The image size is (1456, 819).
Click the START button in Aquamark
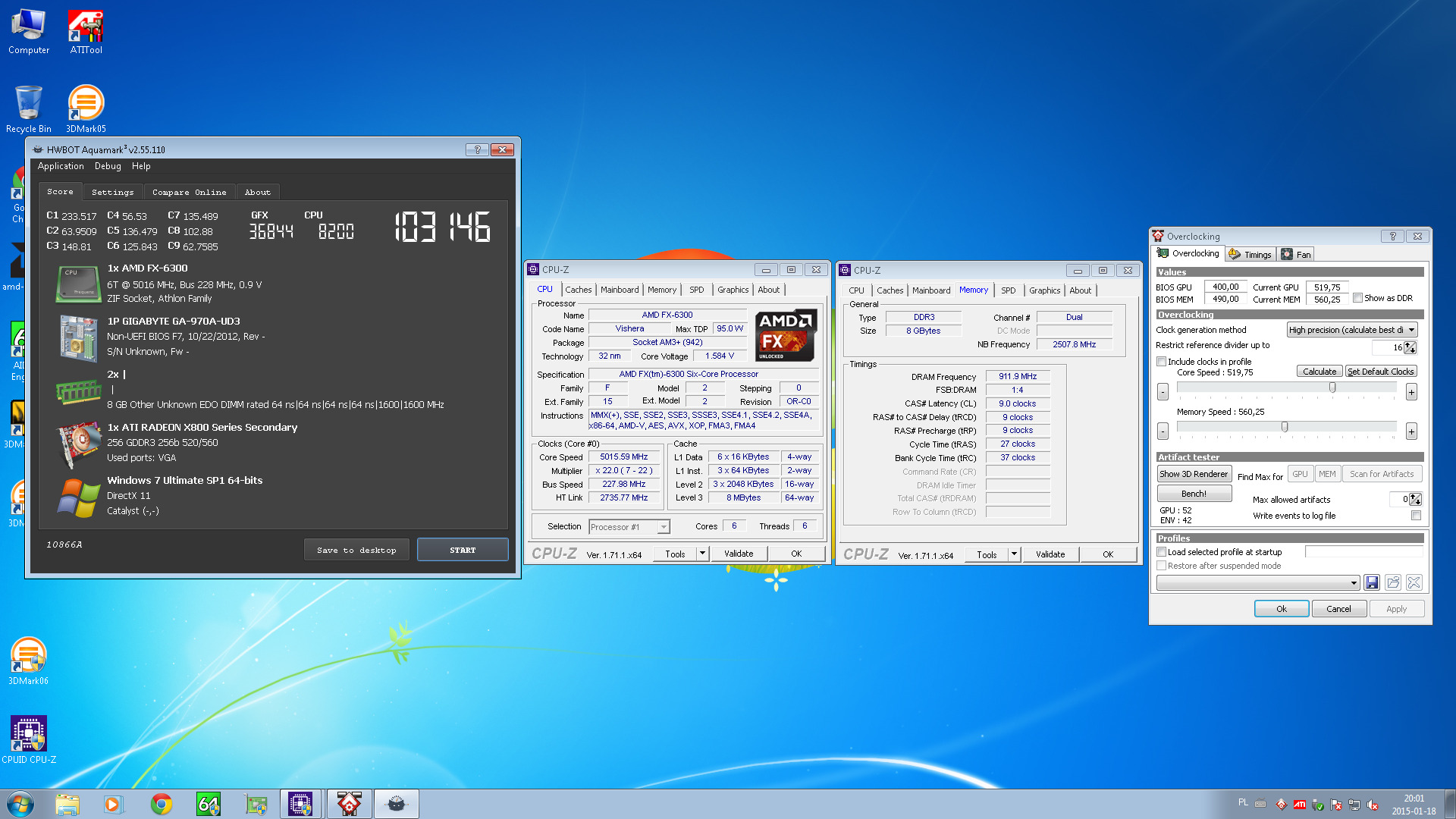click(x=463, y=550)
